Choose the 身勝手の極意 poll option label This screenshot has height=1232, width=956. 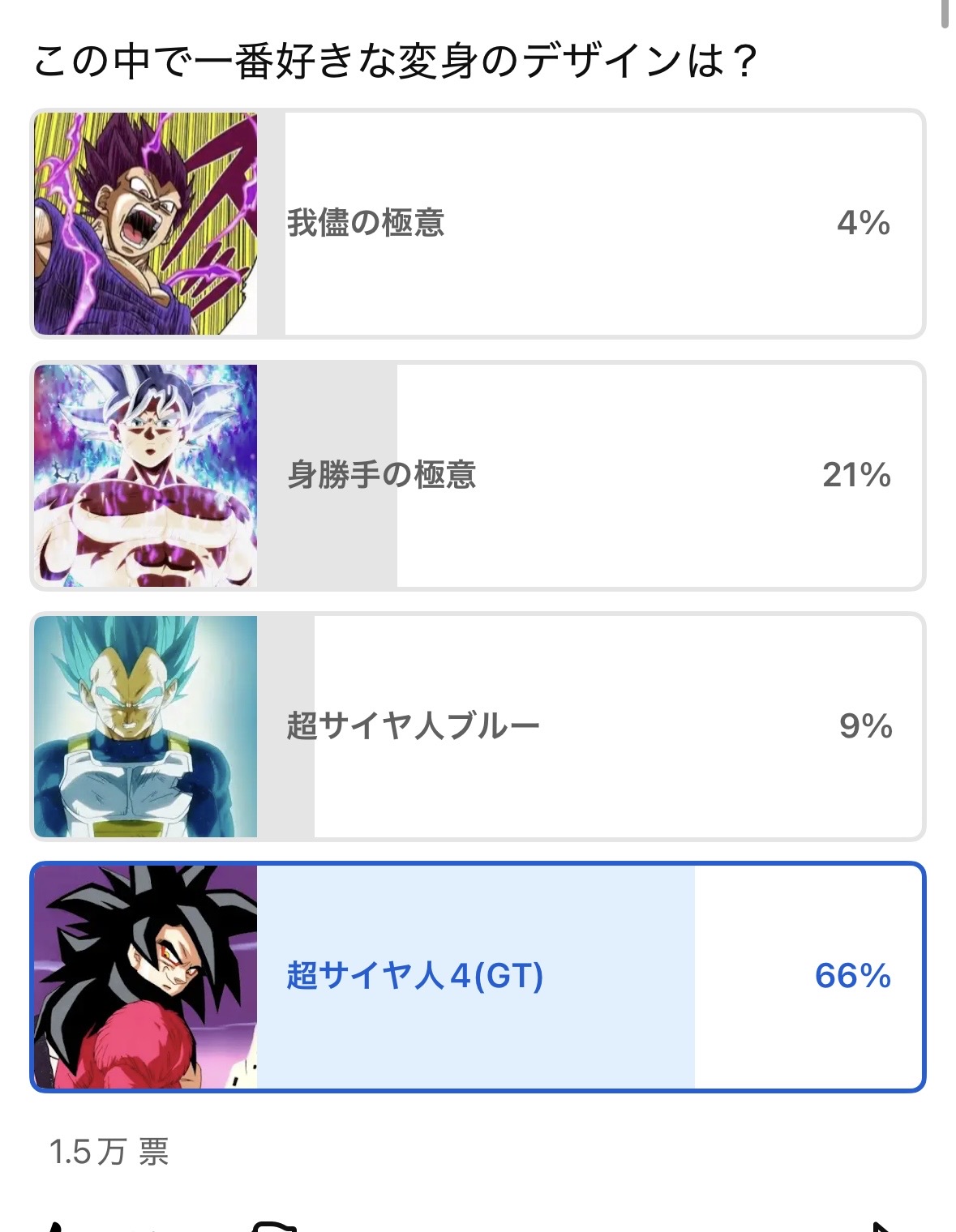(x=381, y=475)
